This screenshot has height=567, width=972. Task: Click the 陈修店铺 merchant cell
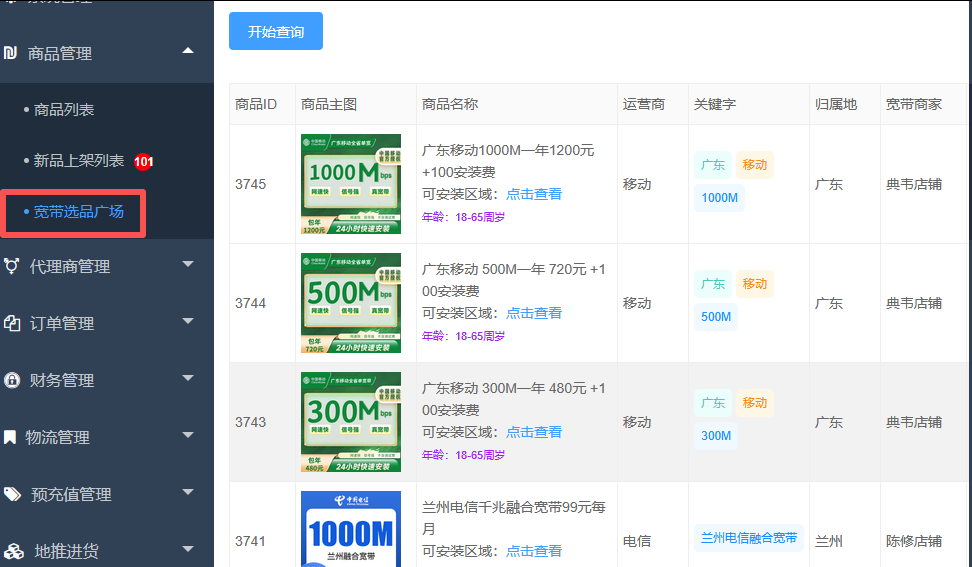914,541
